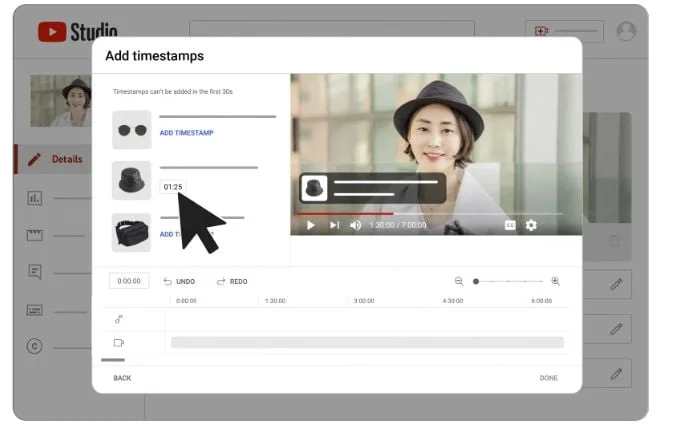Select the 01:25 timestamp field for the hat

[x=172, y=186]
